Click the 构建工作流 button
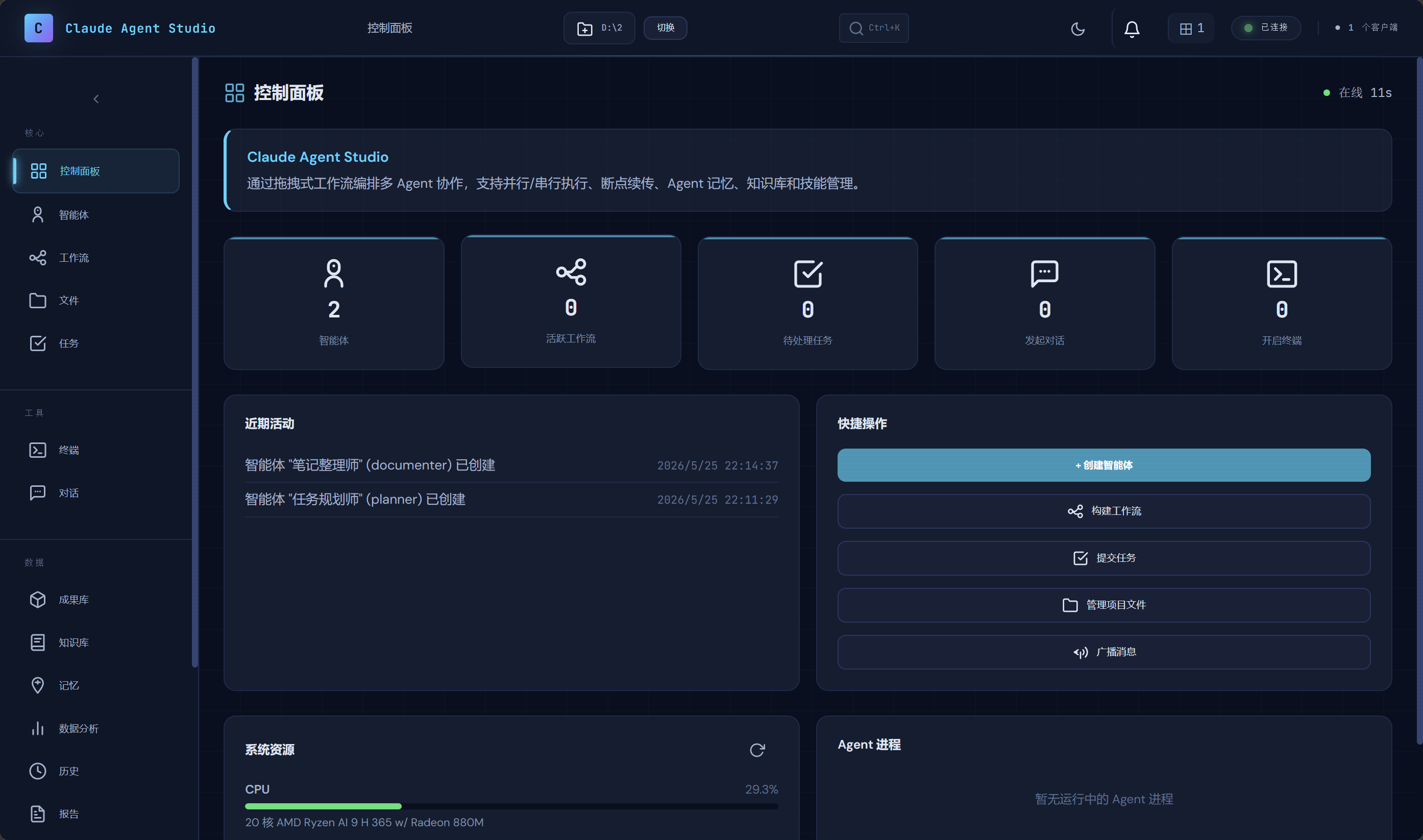 coord(1104,511)
